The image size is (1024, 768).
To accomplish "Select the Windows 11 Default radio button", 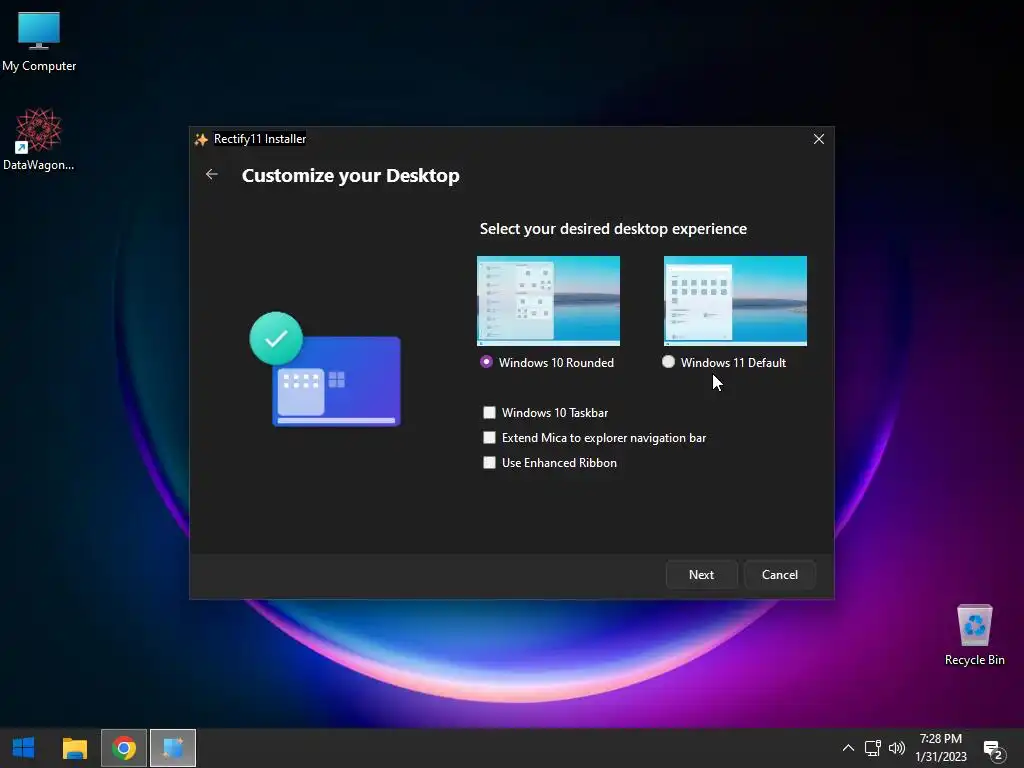I will tap(668, 362).
